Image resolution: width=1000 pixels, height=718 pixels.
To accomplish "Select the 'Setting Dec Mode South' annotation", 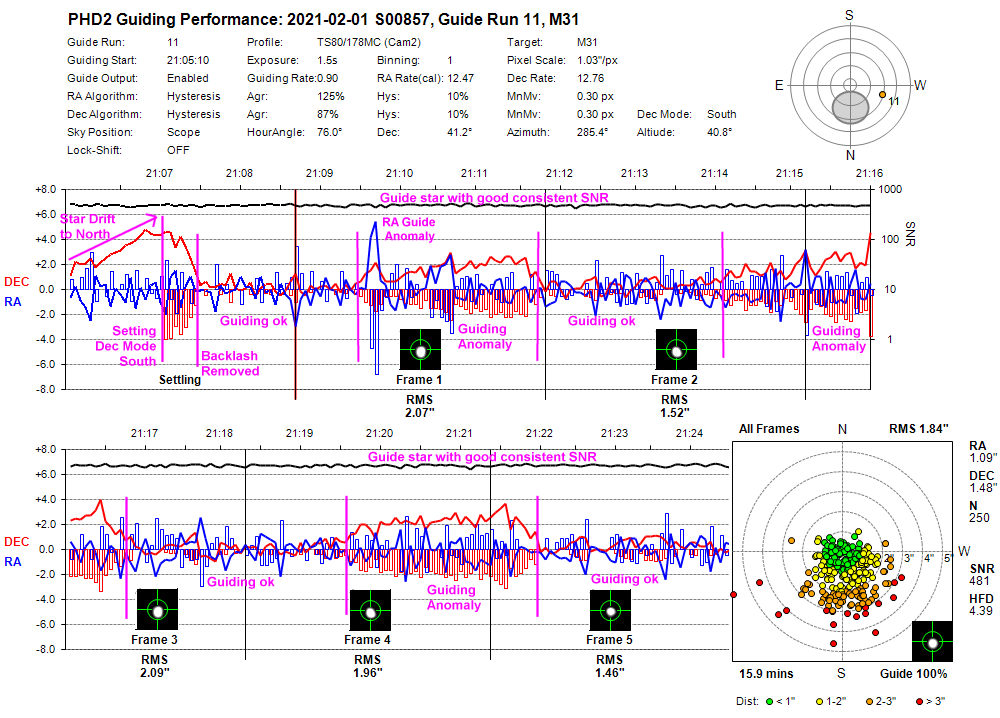I will pyautogui.click(x=126, y=346).
